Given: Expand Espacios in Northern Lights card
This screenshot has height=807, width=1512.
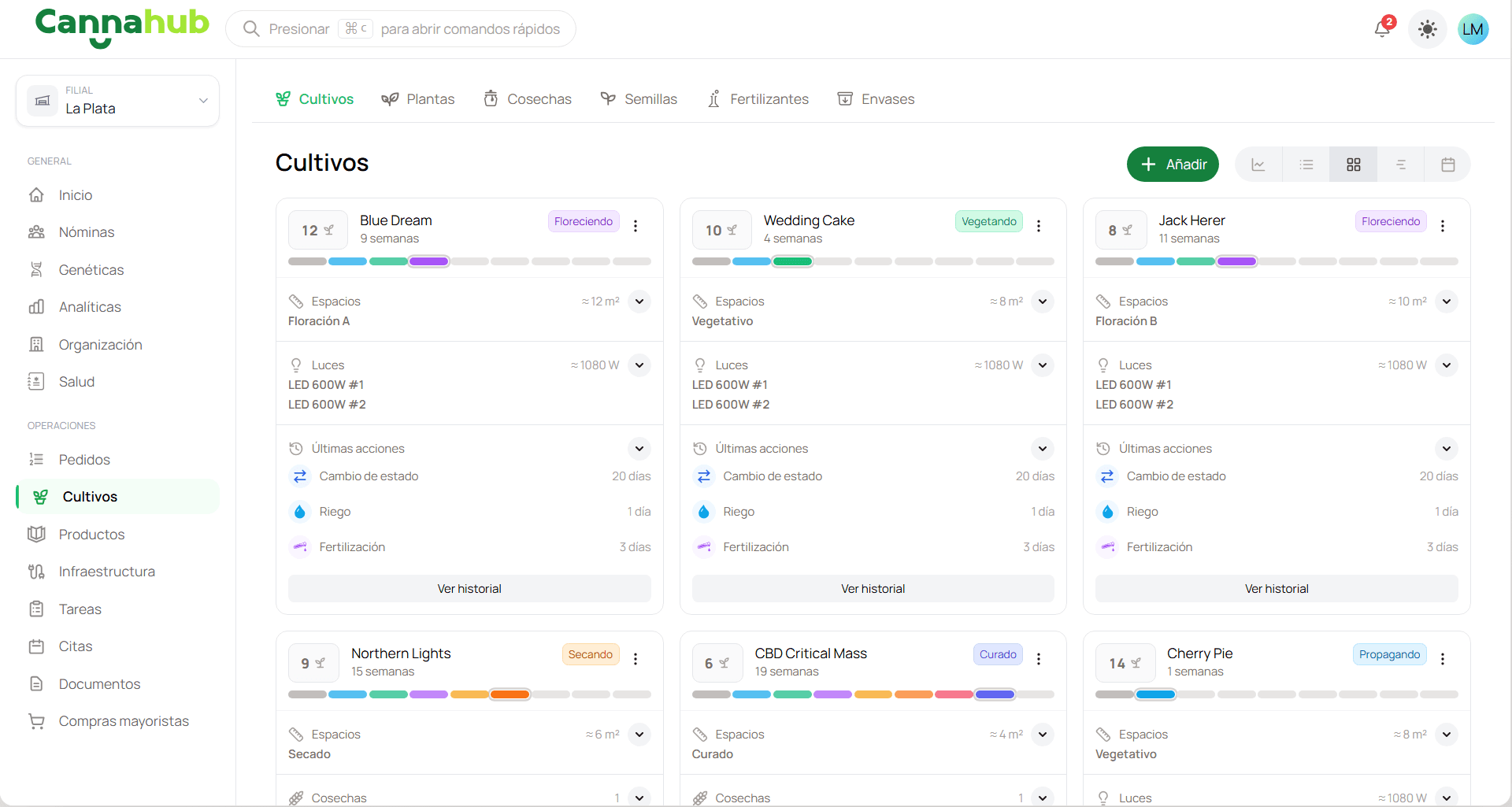Looking at the screenshot, I should click(639, 735).
